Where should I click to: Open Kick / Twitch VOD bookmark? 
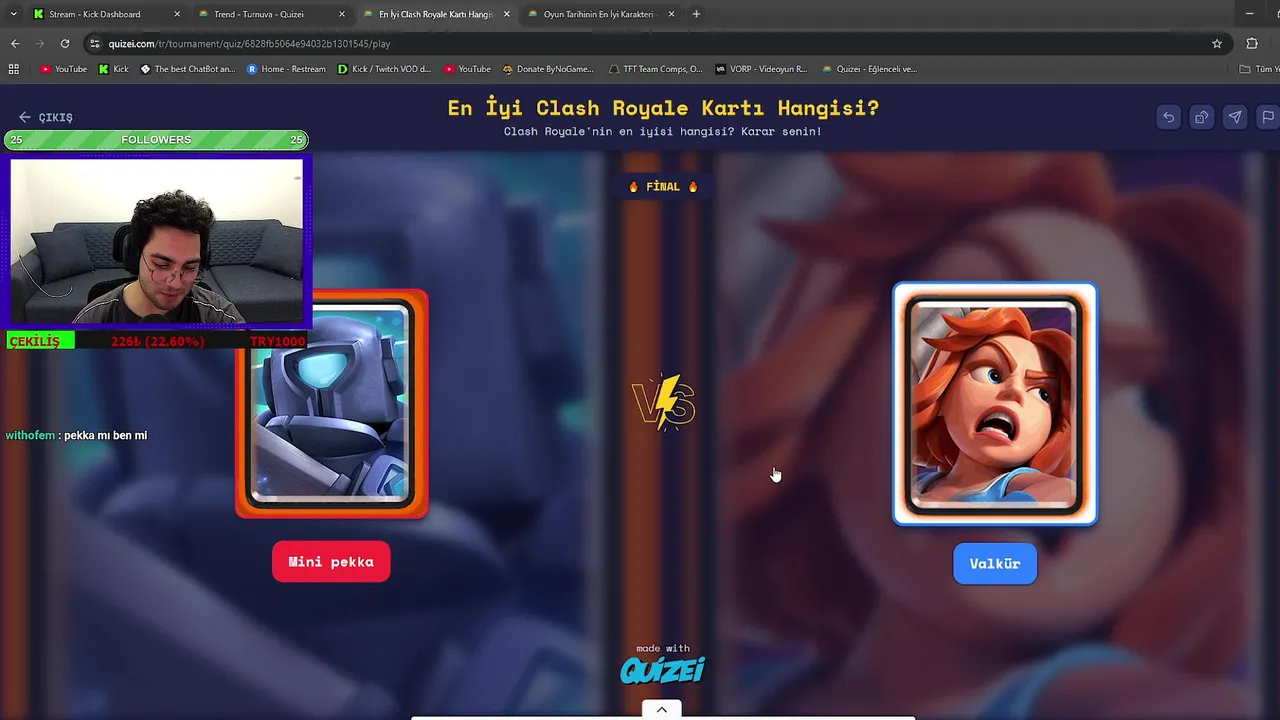(x=384, y=69)
